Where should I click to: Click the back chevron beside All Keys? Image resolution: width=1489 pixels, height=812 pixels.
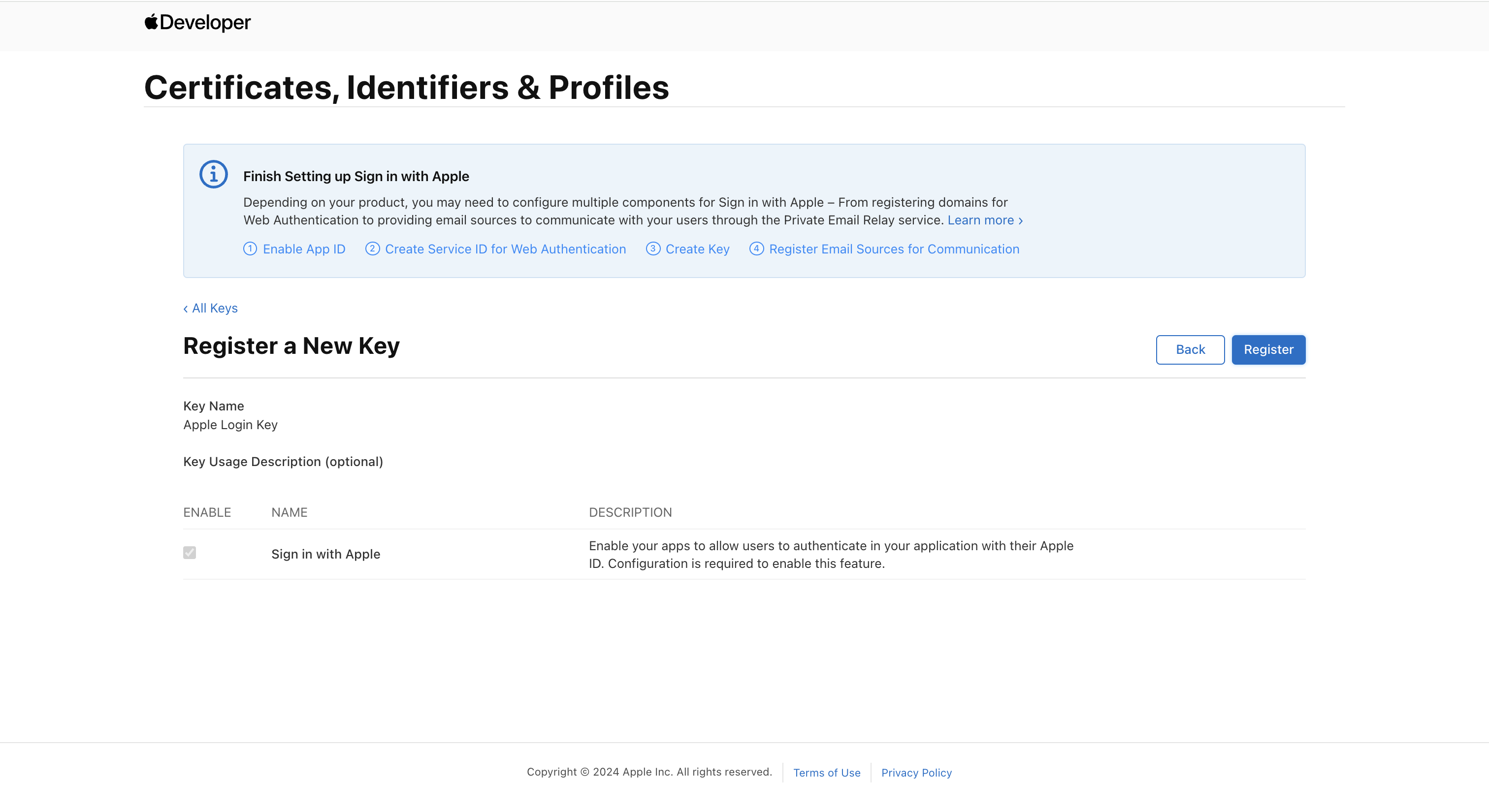186,309
